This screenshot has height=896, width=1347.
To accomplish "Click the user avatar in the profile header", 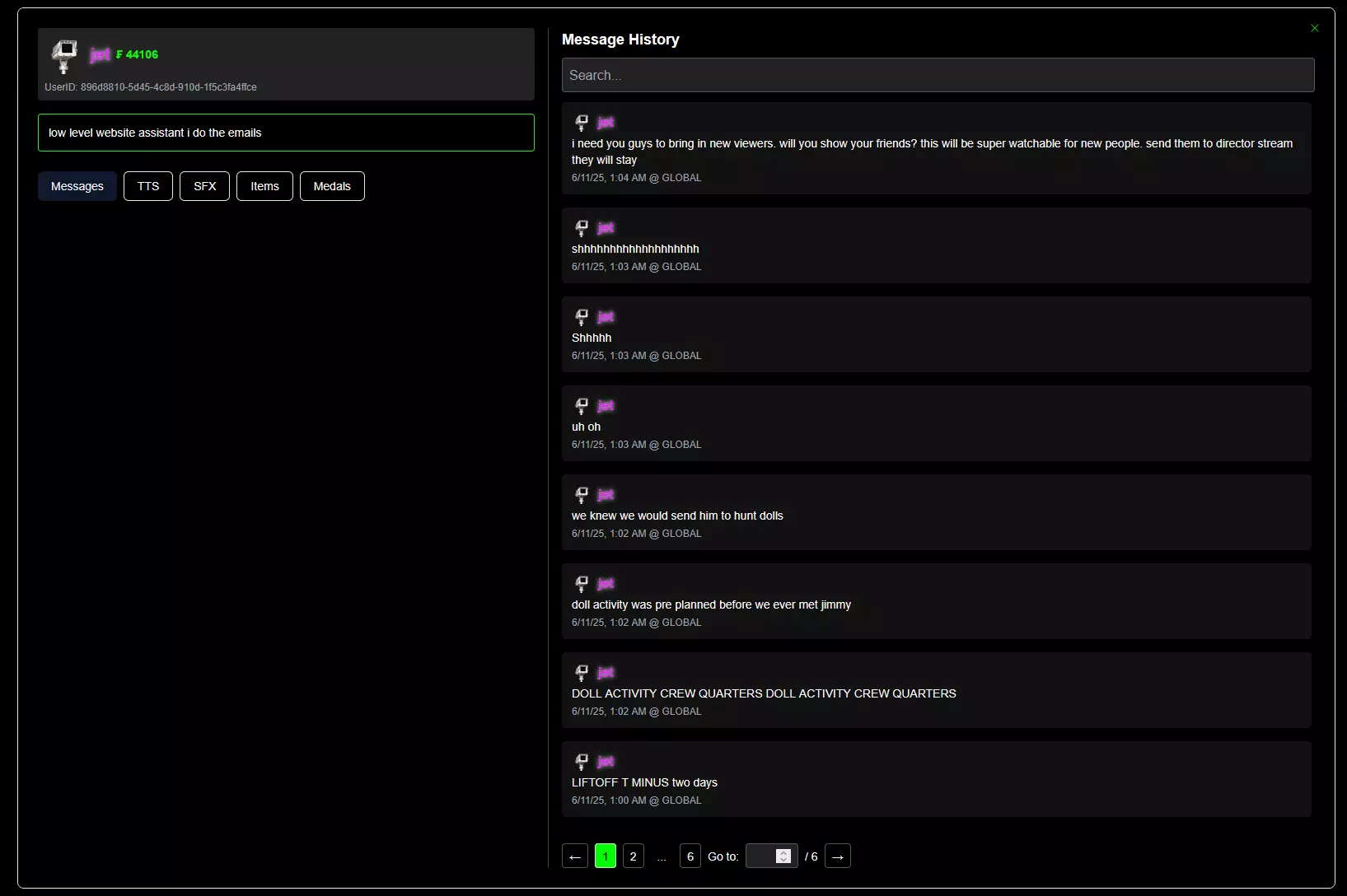I will click(63, 56).
